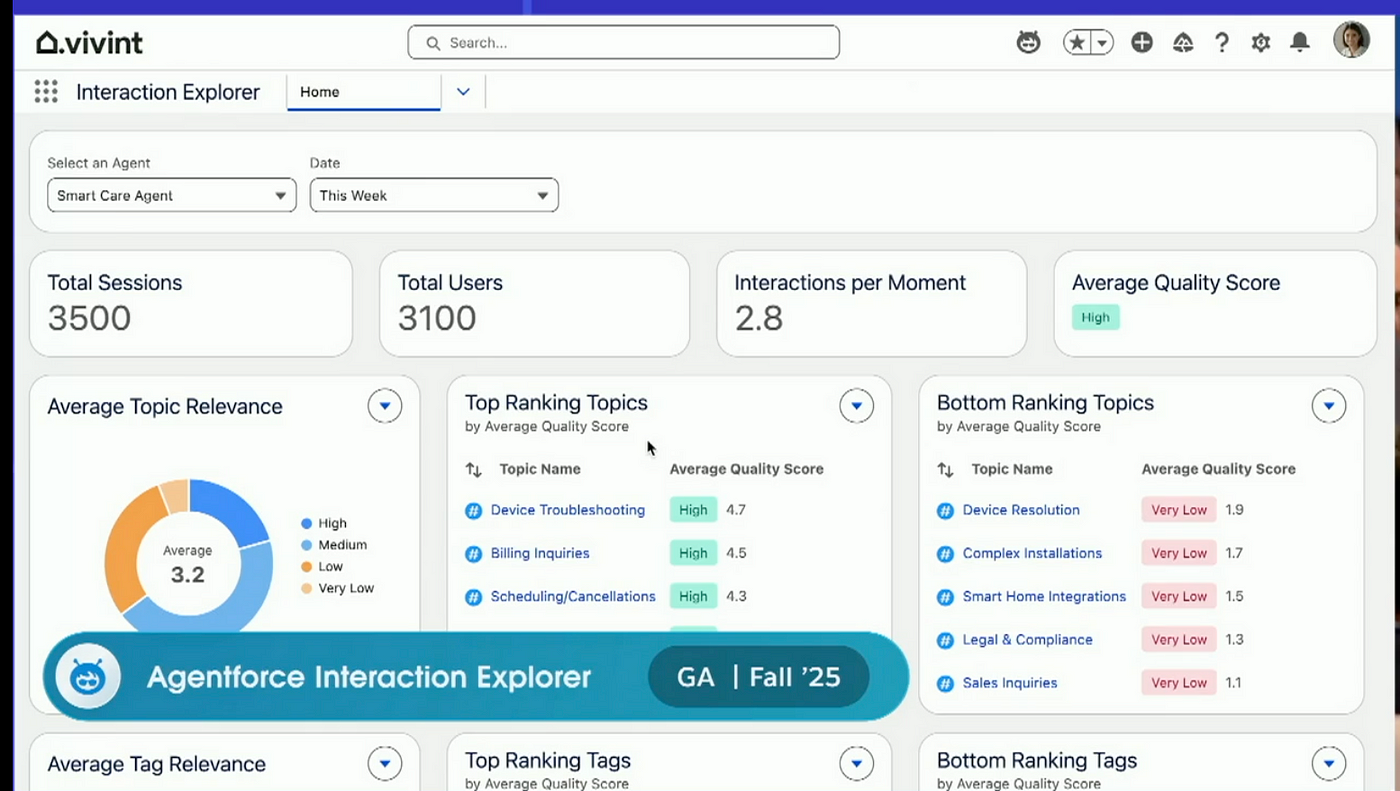Click the Average Quality Score High badge

[x=1095, y=318]
